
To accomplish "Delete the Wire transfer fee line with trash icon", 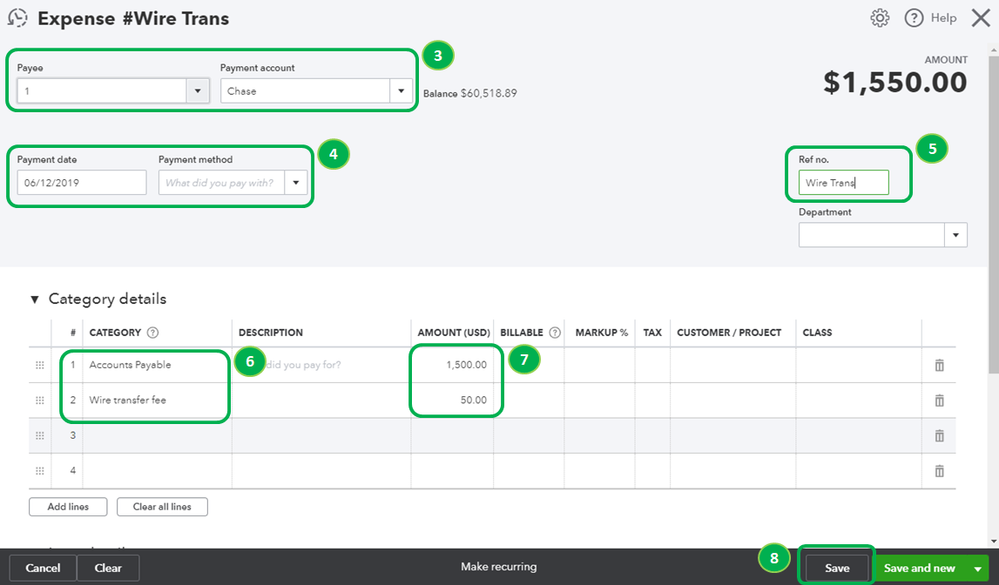I will (x=938, y=400).
